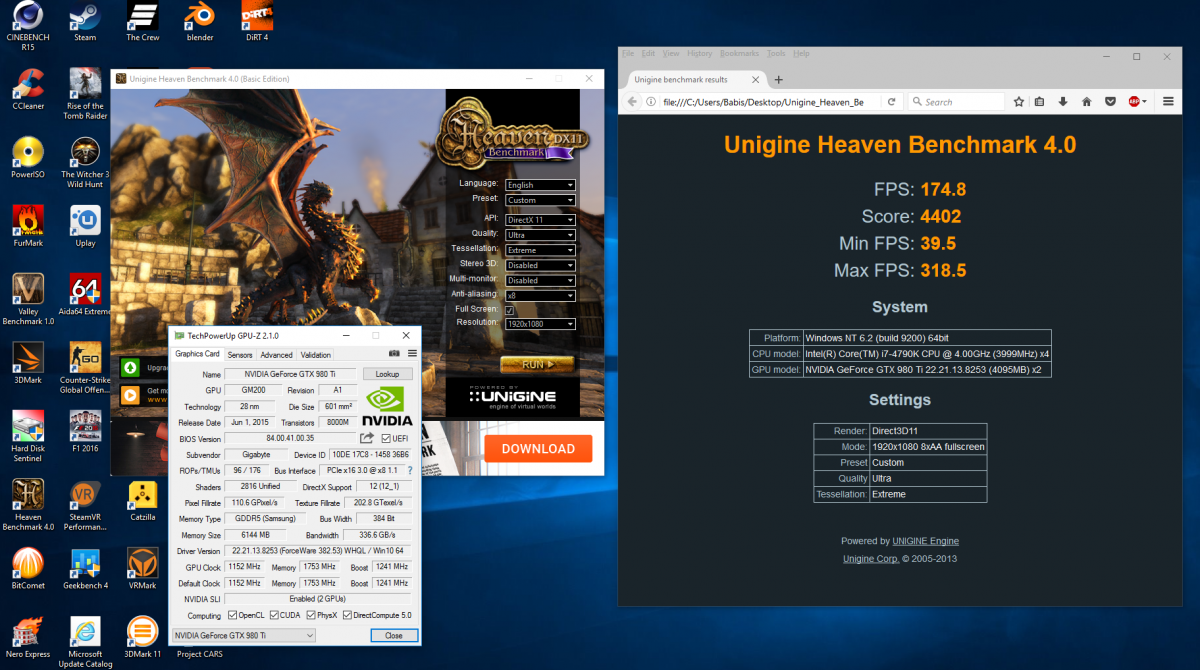Open Anti-aliasing dropdown showing x8
This screenshot has height=670, width=1200.
(540, 295)
